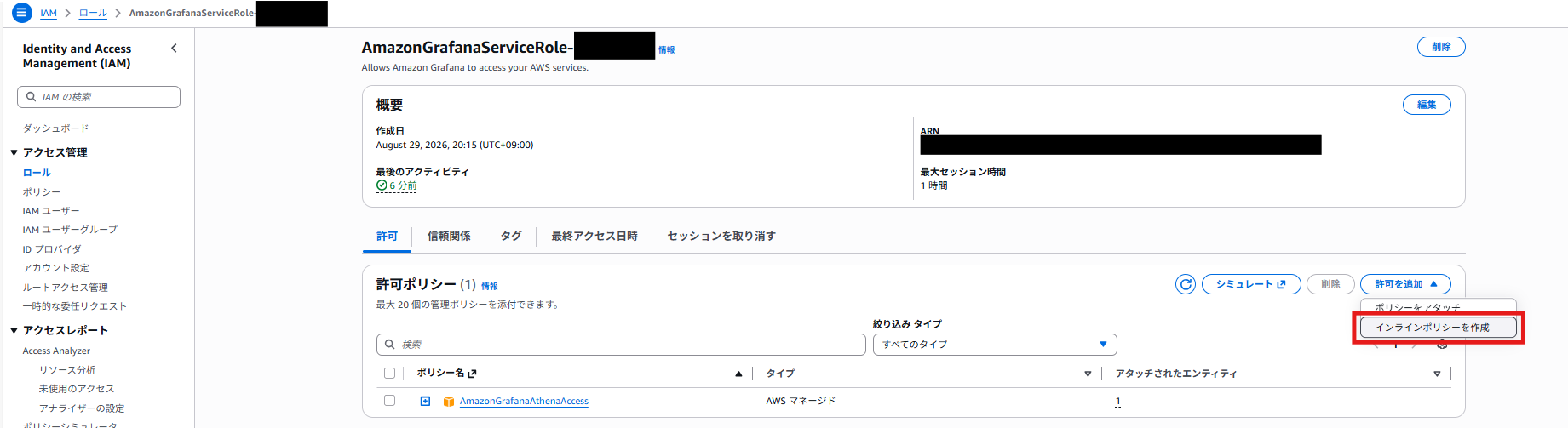Screen dimensions: 1568x428
Task: Open the hamburger navigation menu icon
Action: coord(22,13)
